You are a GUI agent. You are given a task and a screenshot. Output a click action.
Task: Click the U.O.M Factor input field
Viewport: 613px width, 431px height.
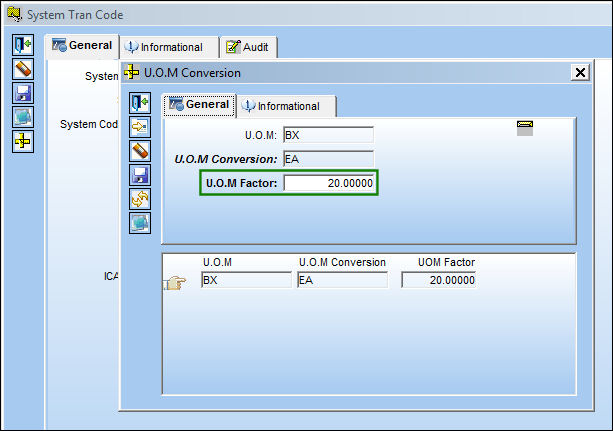[329, 183]
